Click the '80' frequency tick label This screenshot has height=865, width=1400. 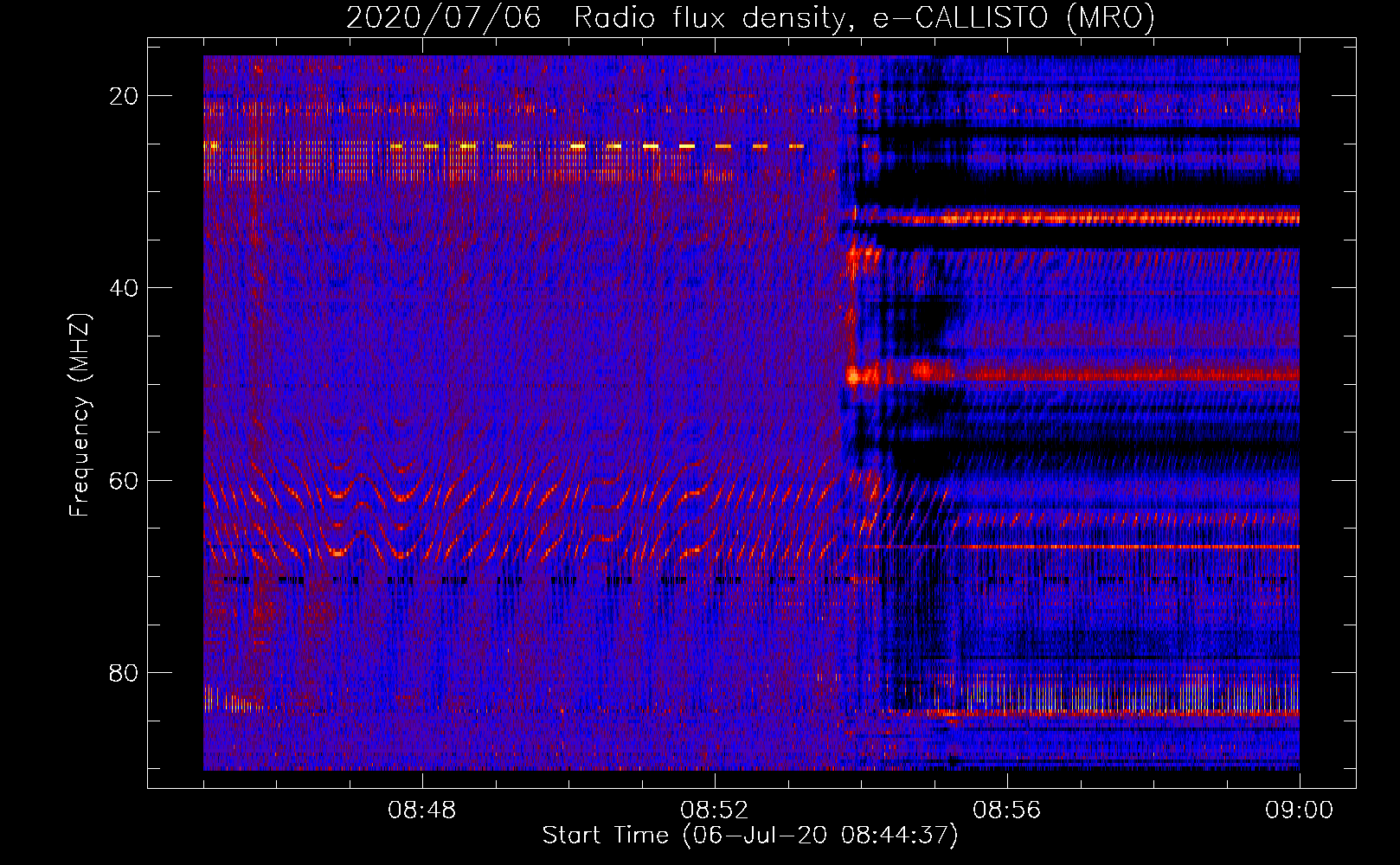(124, 672)
